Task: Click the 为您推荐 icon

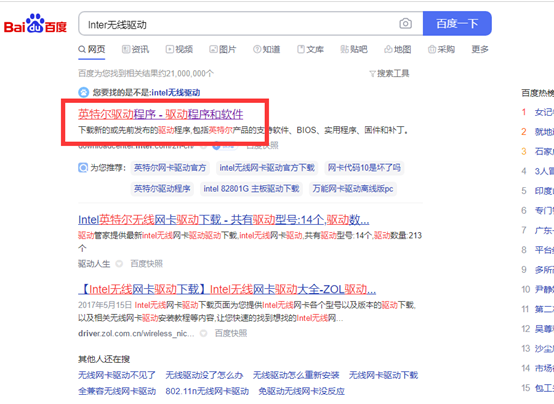Action: coord(83,168)
